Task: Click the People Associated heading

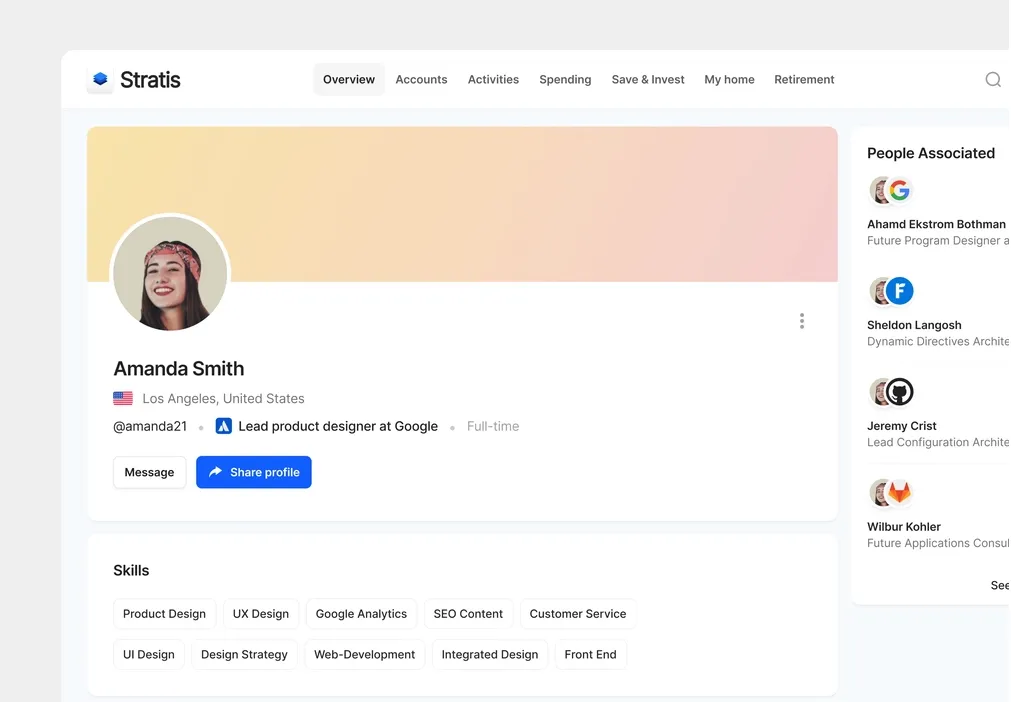Action: (930, 153)
